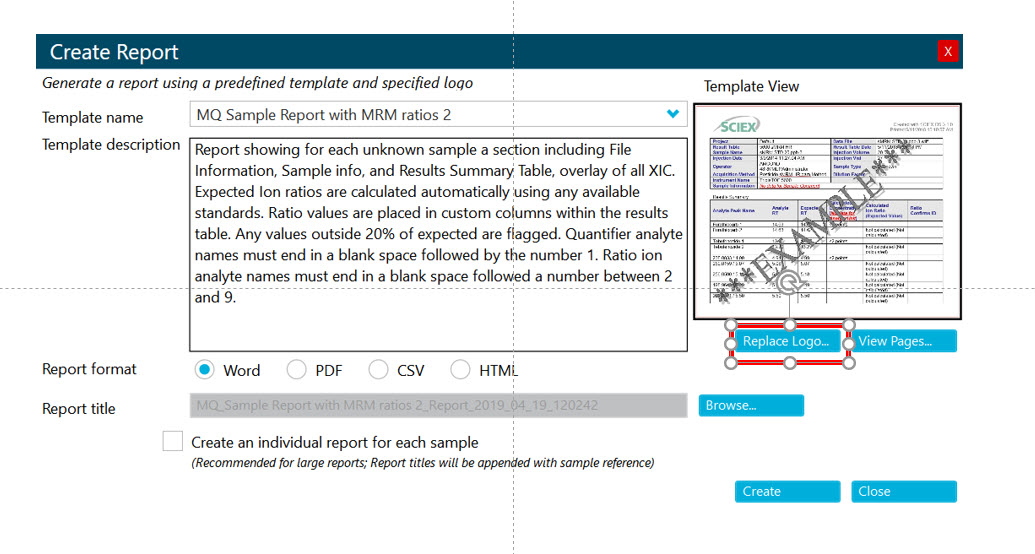The height and width of the screenshot is (554, 1035).
Task: Click the 'Create Report' dialog title
Action: [114, 52]
